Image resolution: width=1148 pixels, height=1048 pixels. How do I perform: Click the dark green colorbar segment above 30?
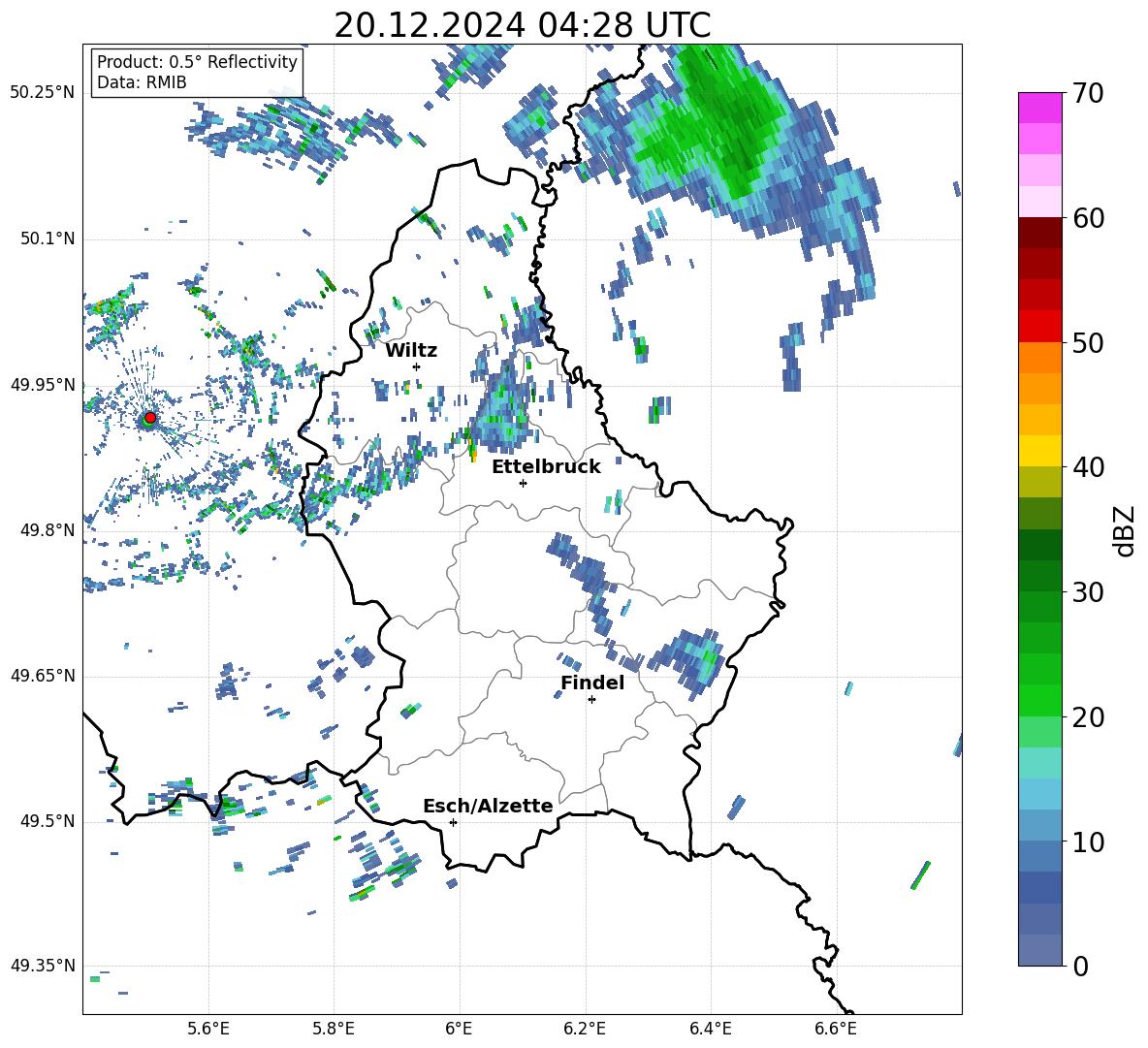click(1040, 576)
